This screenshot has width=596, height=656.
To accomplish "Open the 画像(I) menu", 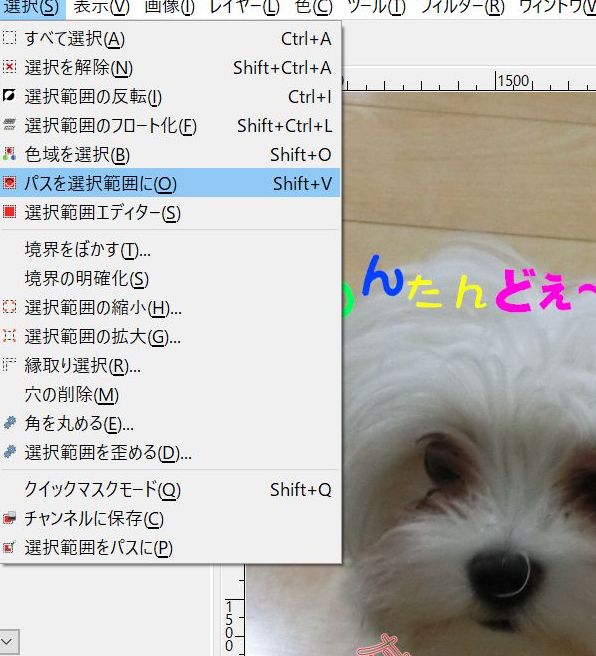I will click(169, 7).
